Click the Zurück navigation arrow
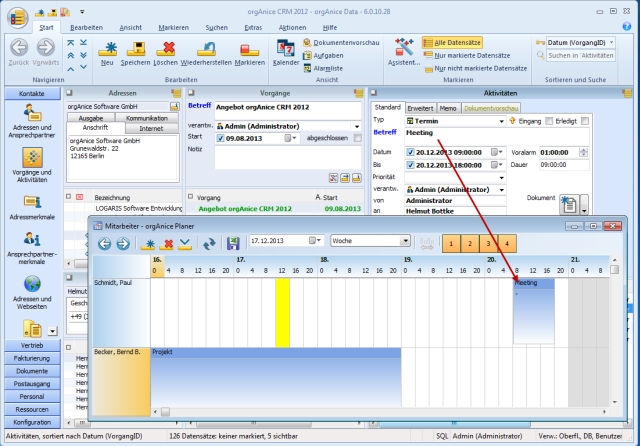This screenshot has width=640, height=446. click(x=19, y=48)
